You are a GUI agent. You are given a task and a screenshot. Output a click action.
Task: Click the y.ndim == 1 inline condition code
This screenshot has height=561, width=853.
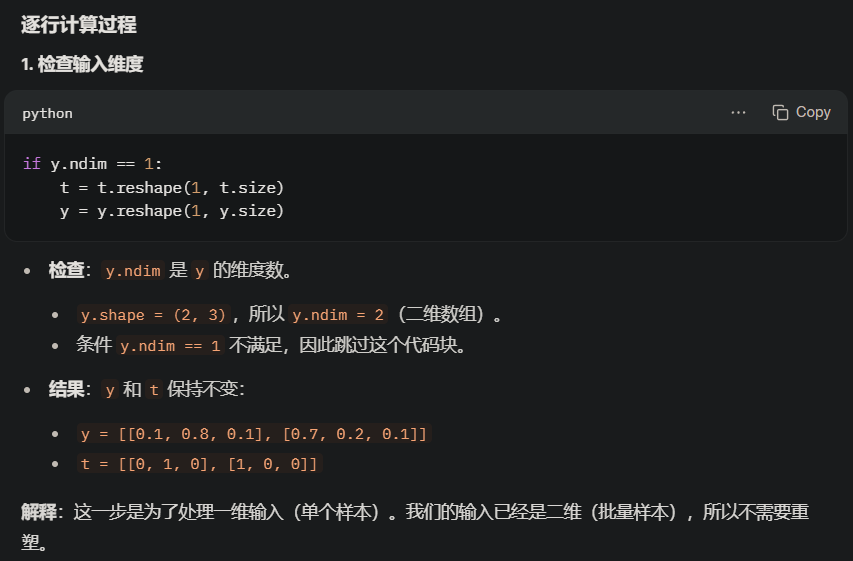coord(170,346)
